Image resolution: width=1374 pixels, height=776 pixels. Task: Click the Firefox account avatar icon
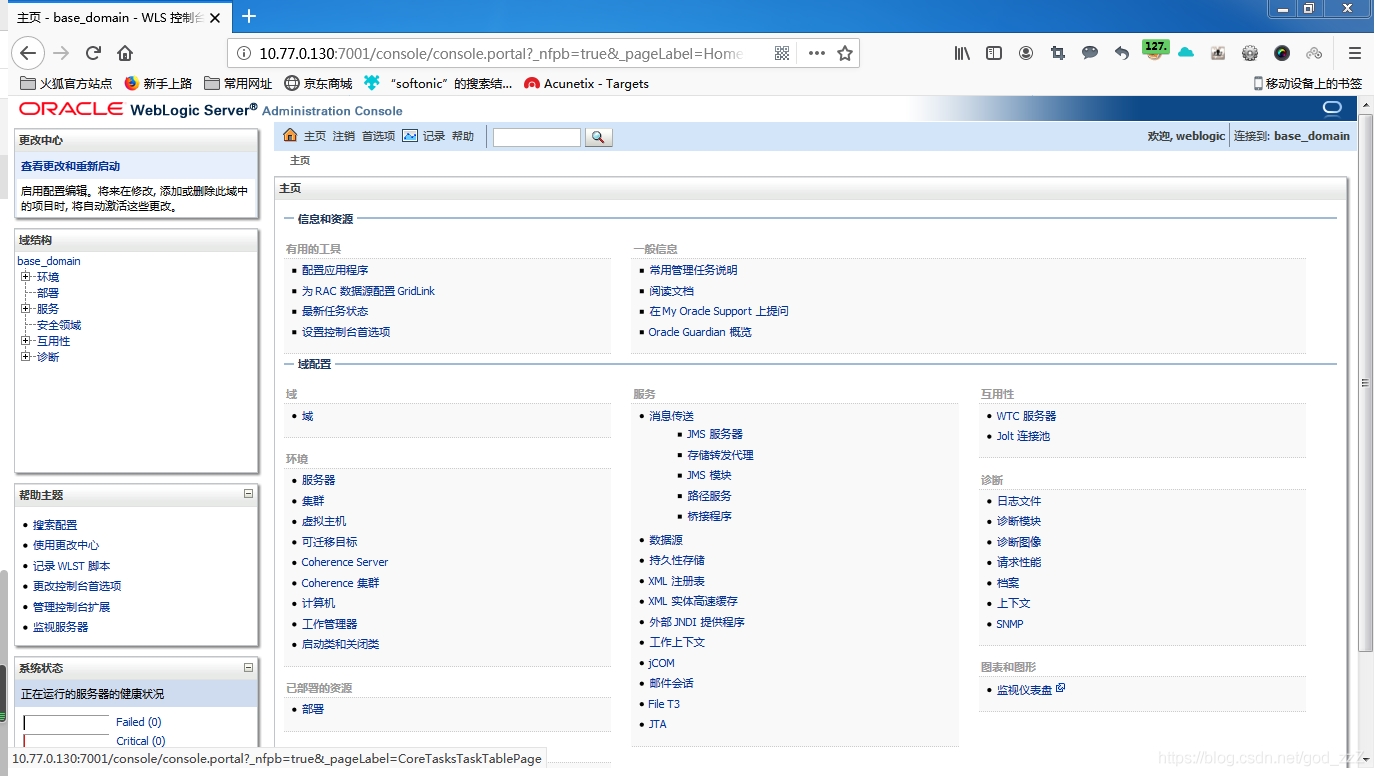click(1026, 53)
